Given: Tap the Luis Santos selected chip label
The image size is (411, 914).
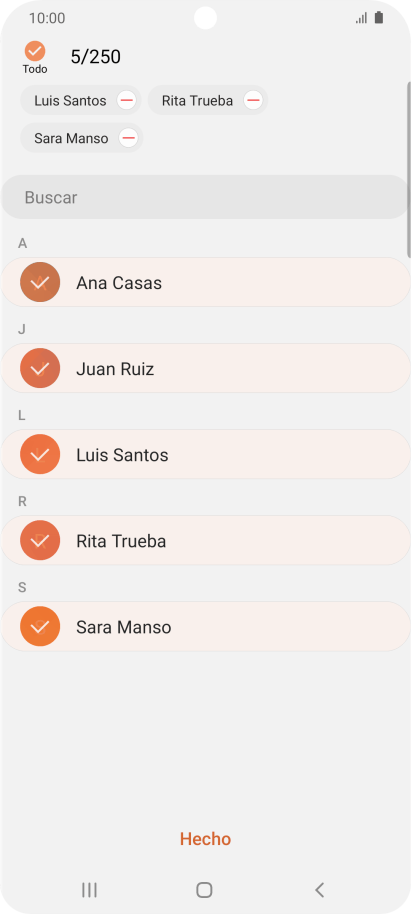Looking at the screenshot, I should coord(70,101).
